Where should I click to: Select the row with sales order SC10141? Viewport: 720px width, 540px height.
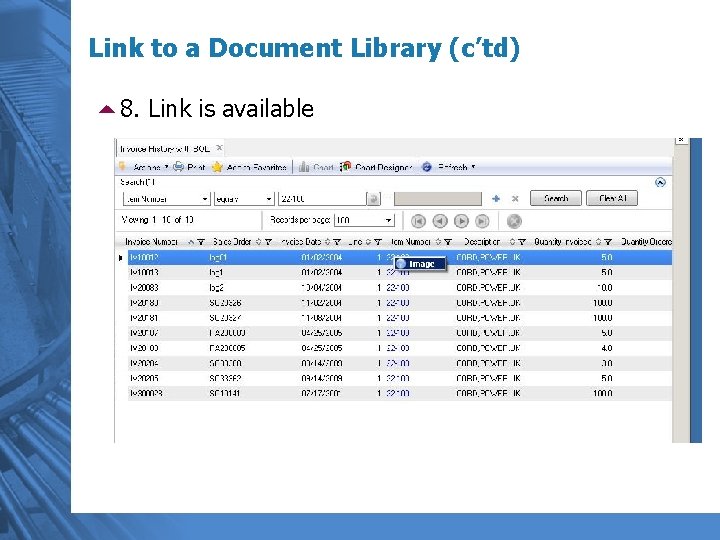[x=399, y=394]
